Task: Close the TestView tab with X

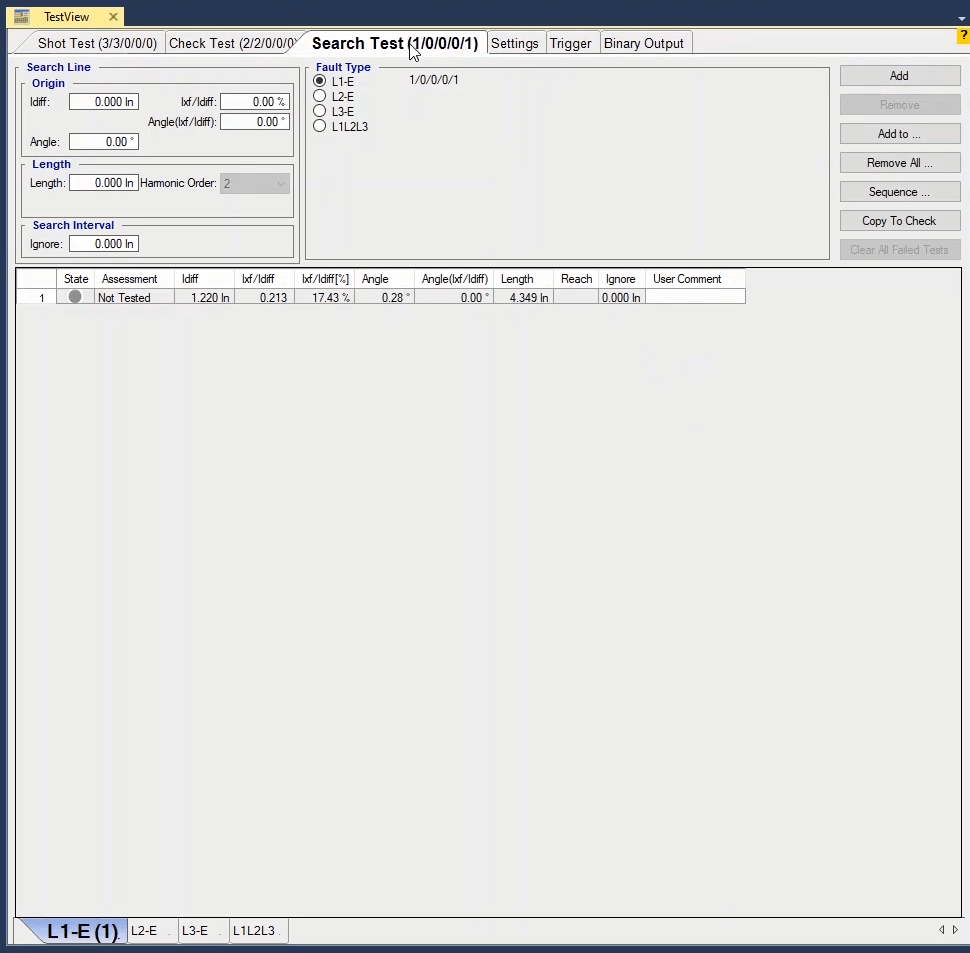Action: (113, 17)
